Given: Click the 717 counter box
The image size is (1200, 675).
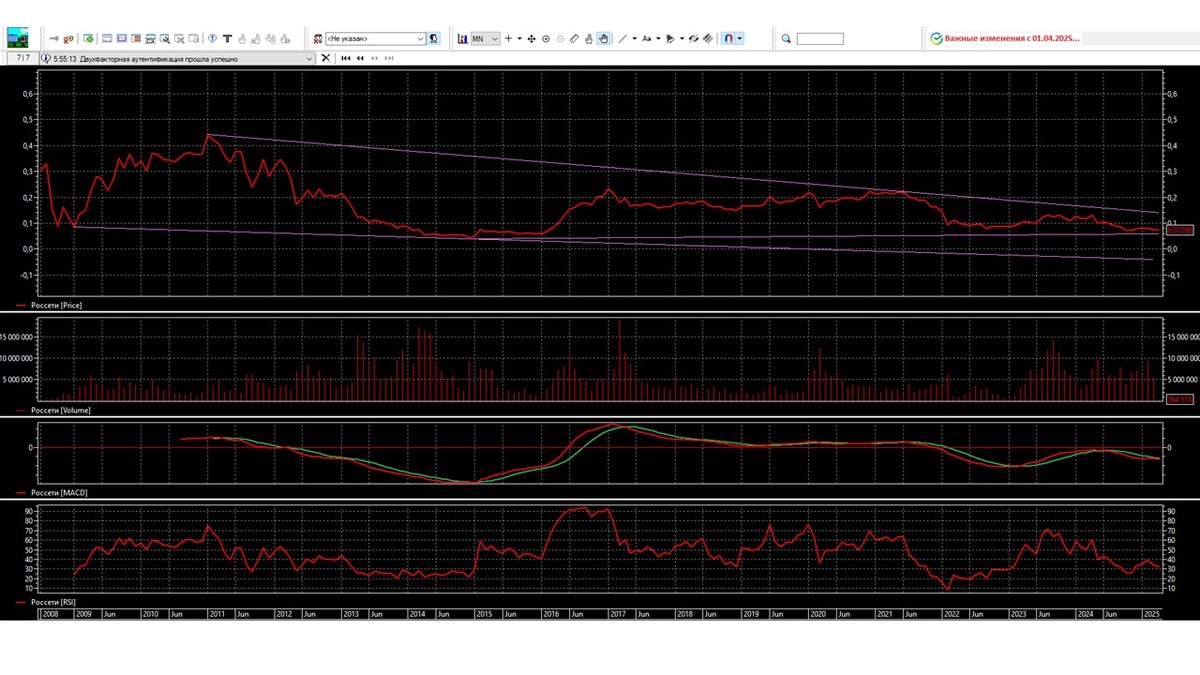Looking at the screenshot, I should click(23, 58).
